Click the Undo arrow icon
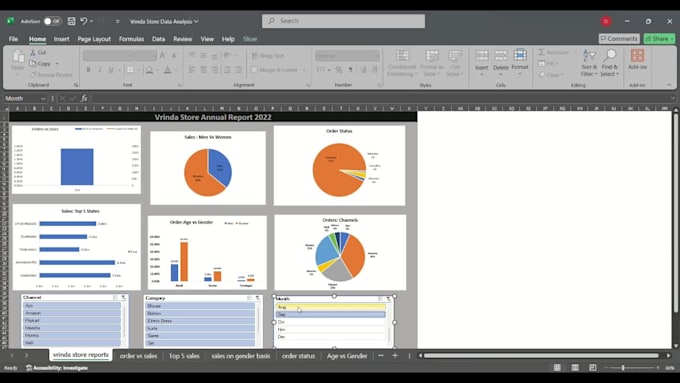680x383 pixels. (84, 21)
